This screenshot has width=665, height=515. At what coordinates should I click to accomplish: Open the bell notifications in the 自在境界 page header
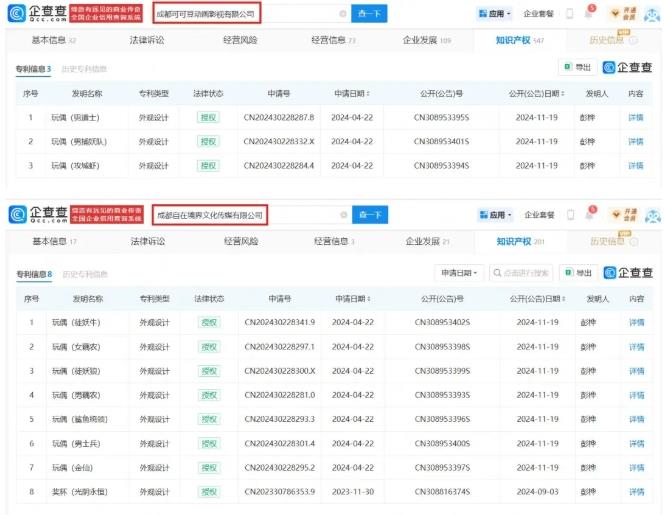(590, 215)
